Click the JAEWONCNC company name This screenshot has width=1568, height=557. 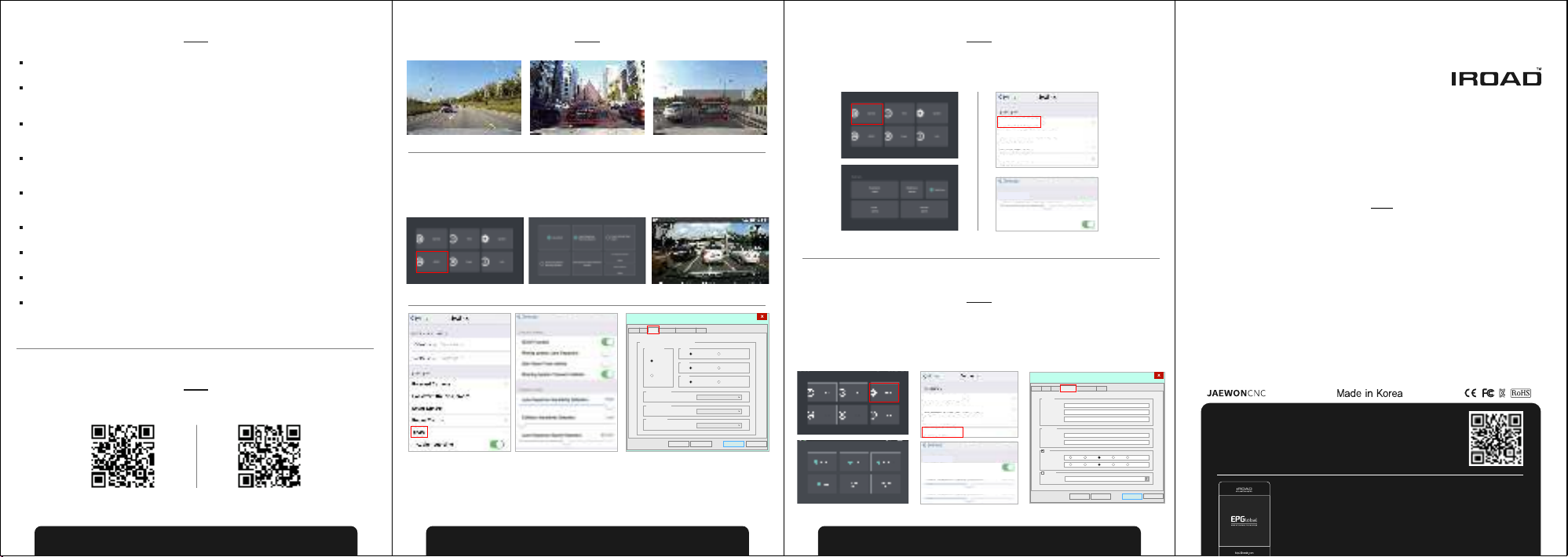pos(1236,393)
